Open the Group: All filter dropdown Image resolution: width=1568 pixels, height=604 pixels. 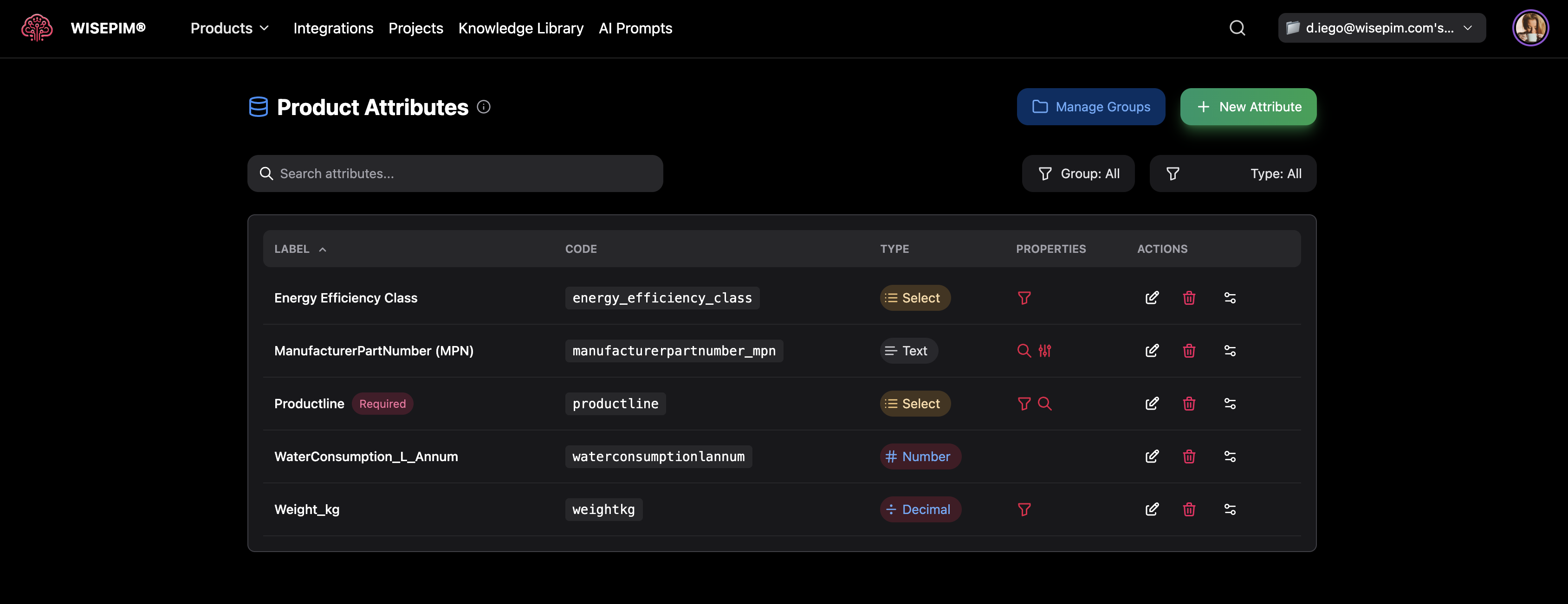[1078, 173]
